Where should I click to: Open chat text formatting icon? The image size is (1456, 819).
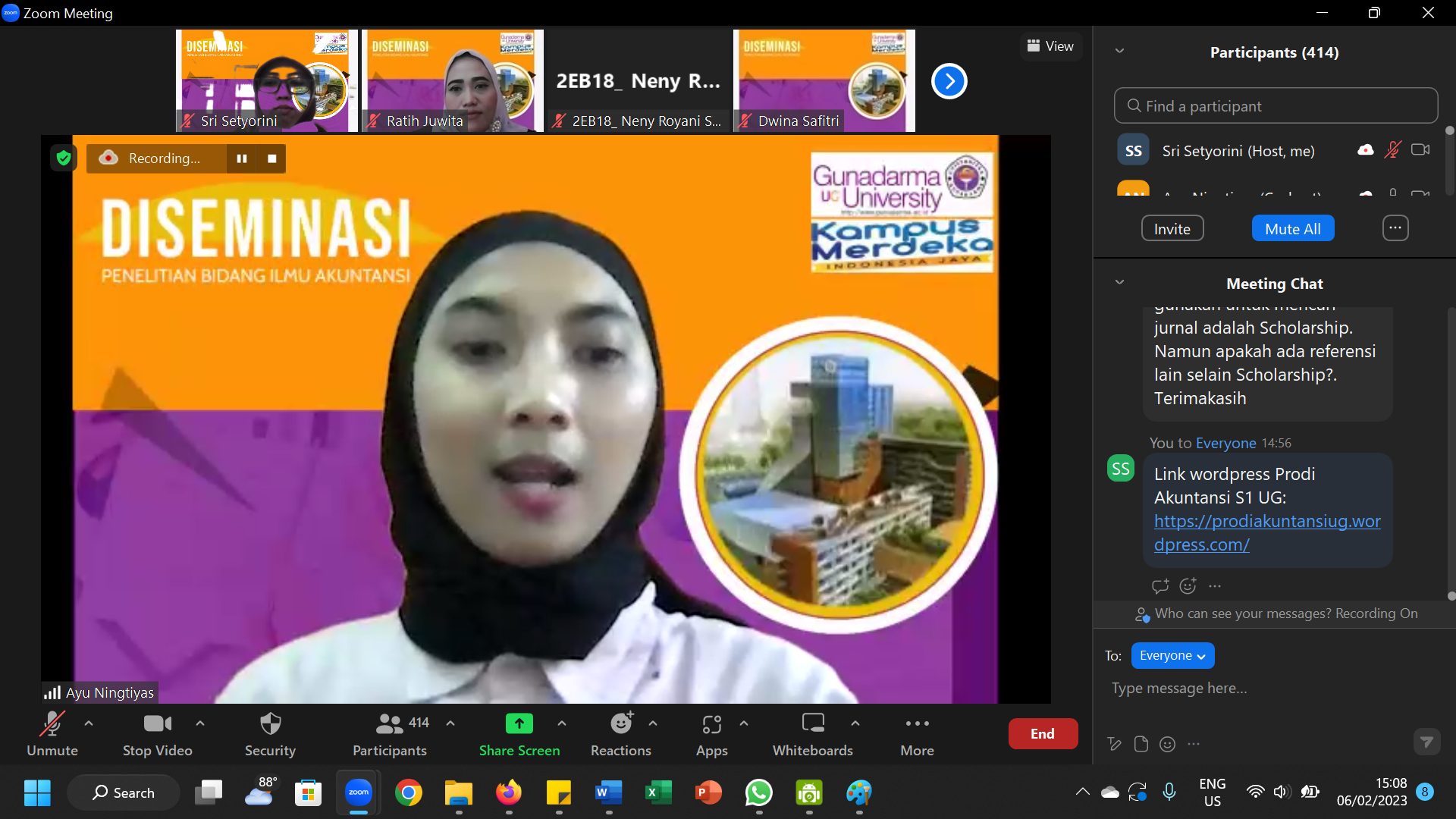click(x=1114, y=744)
